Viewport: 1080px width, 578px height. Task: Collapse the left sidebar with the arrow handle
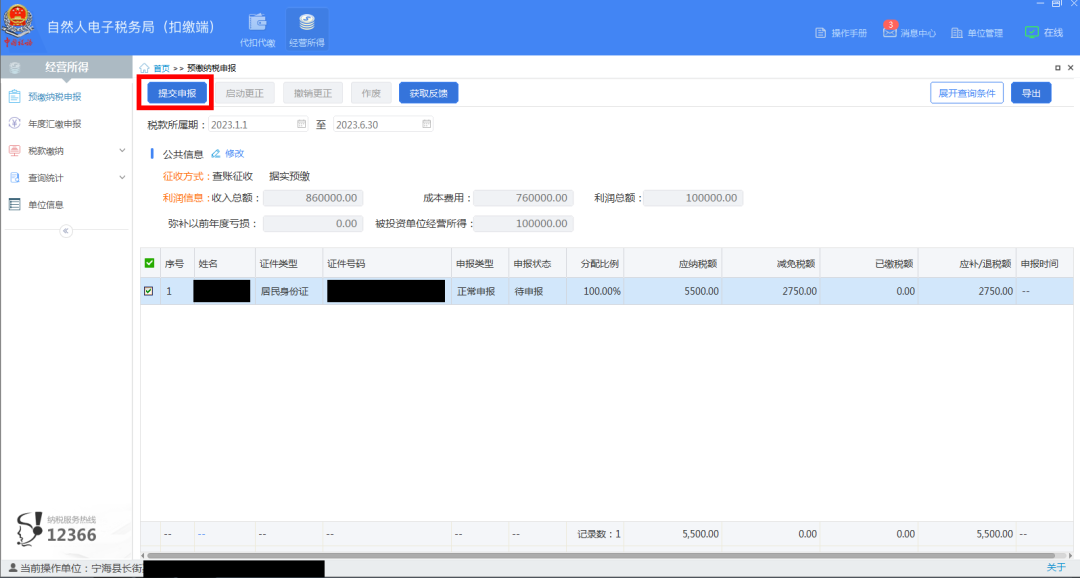coord(66,231)
